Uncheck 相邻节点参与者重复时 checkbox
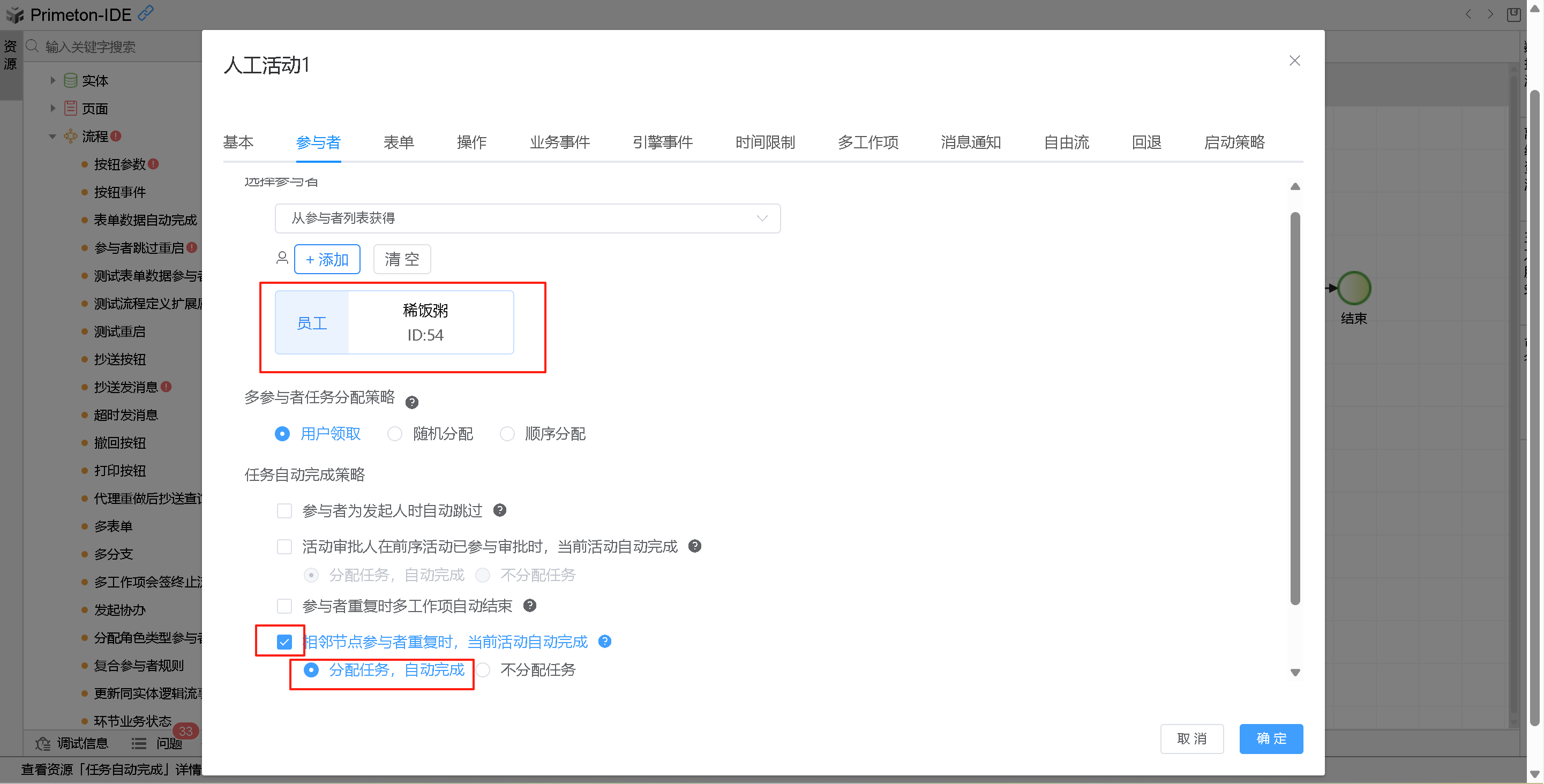Viewport: 1544px width, 784px height. (284, 642)
